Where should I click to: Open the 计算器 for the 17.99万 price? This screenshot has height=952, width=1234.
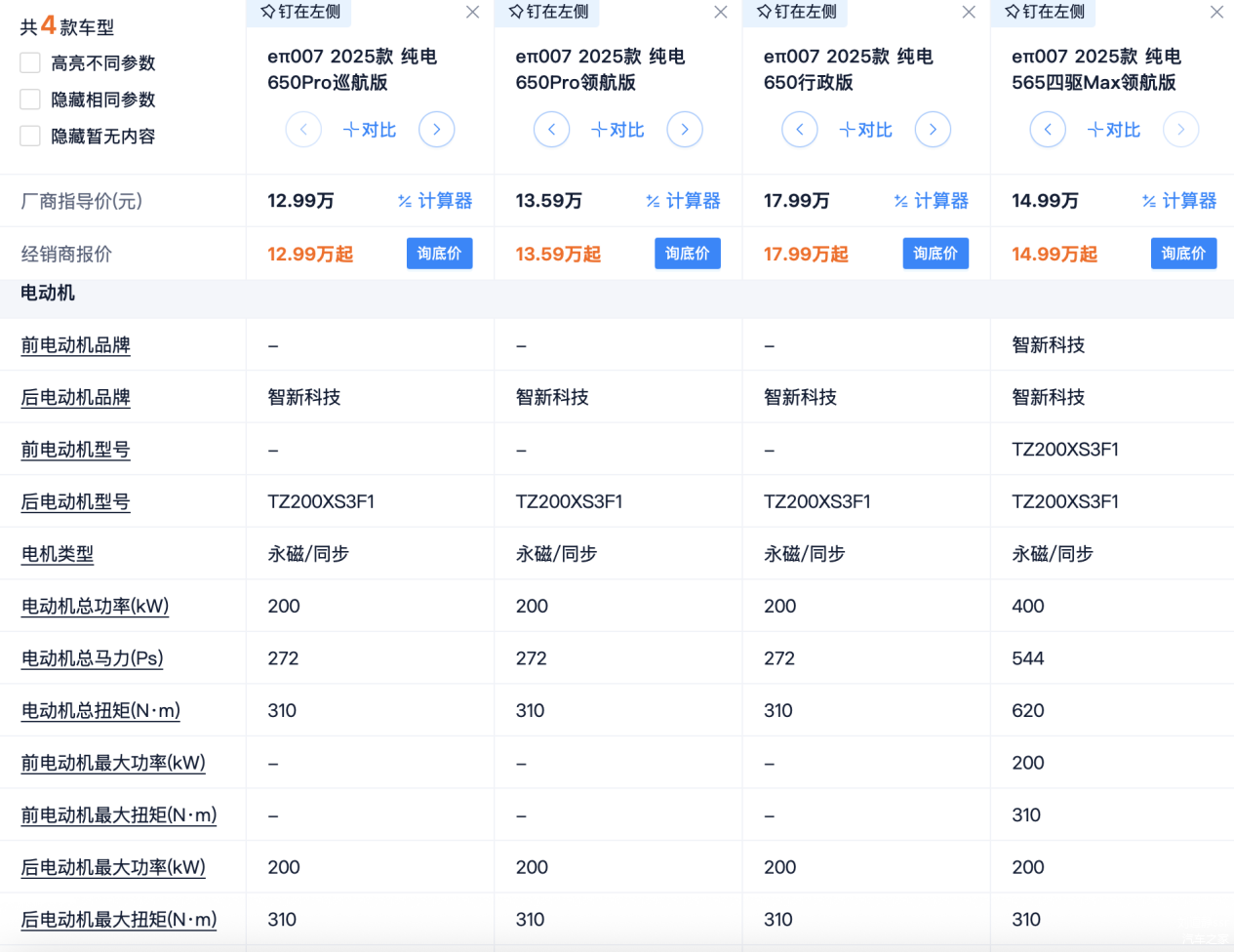point(932,201)
